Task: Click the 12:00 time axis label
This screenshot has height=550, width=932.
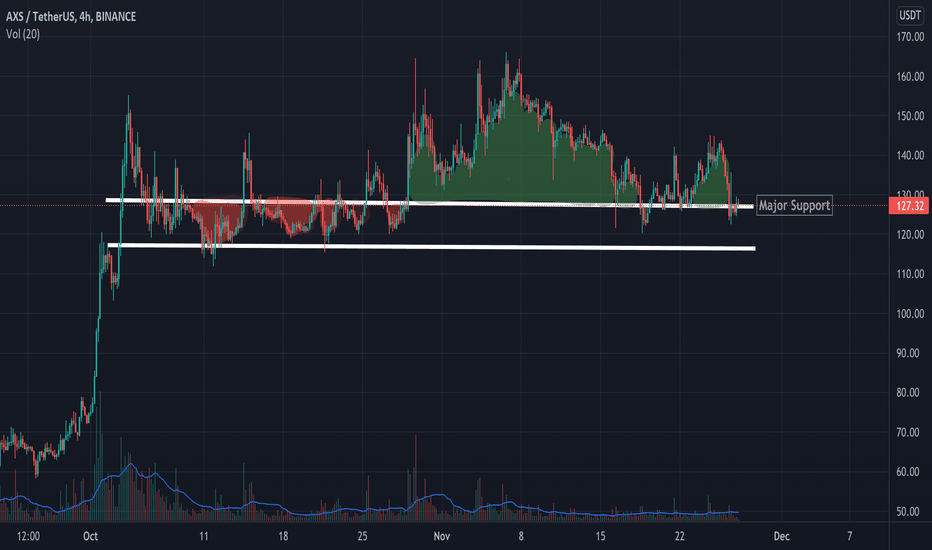Action: (x=28, y=536)
